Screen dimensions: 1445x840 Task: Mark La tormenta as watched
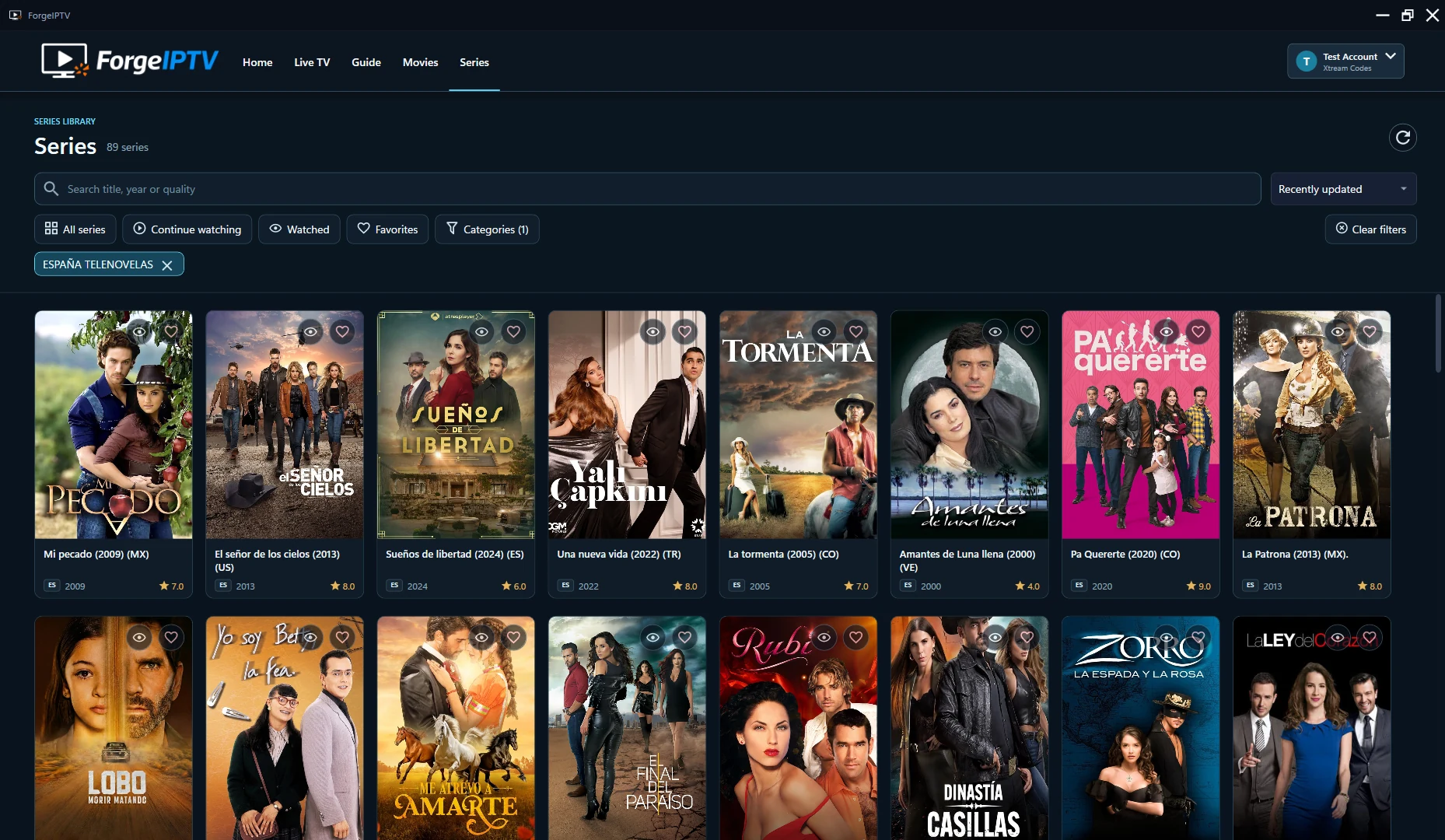tap(824, 331)
